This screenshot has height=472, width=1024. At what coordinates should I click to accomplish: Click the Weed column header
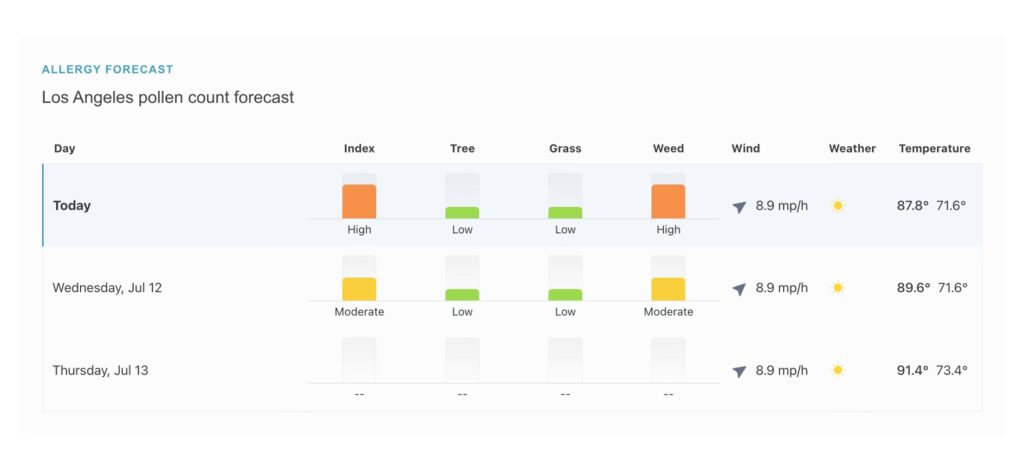(668, 149)
